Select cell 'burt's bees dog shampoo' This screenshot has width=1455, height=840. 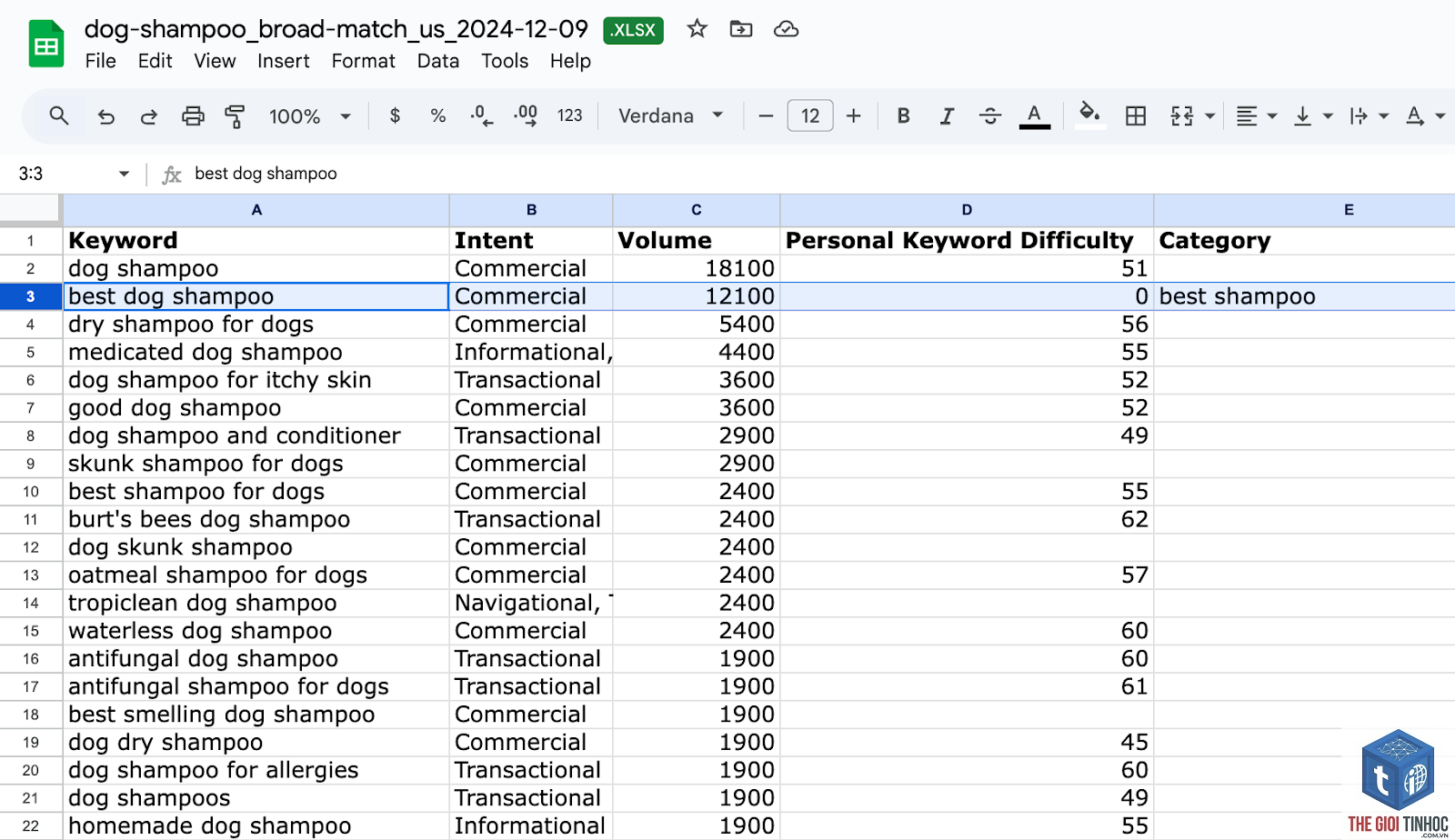256,520
